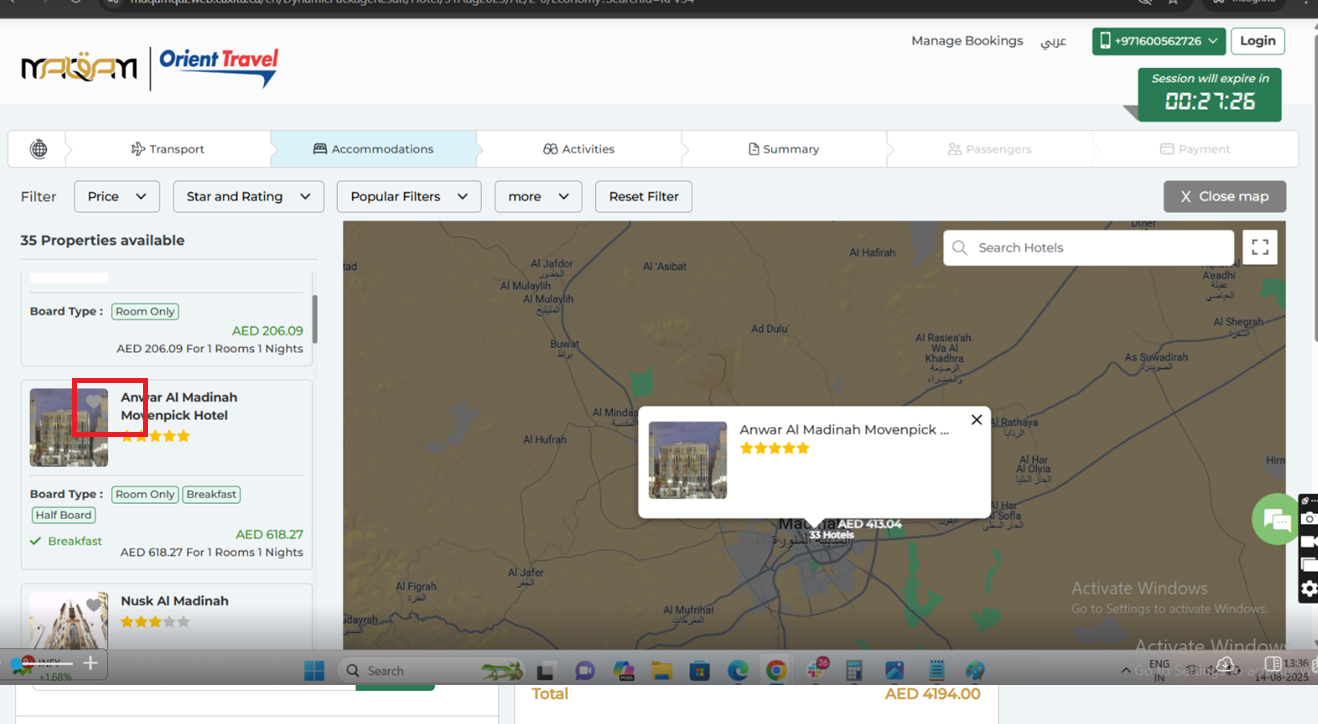The image size is (1318, 724).
Task: Select the Half Board board type tag
Action: click(63, 515)
